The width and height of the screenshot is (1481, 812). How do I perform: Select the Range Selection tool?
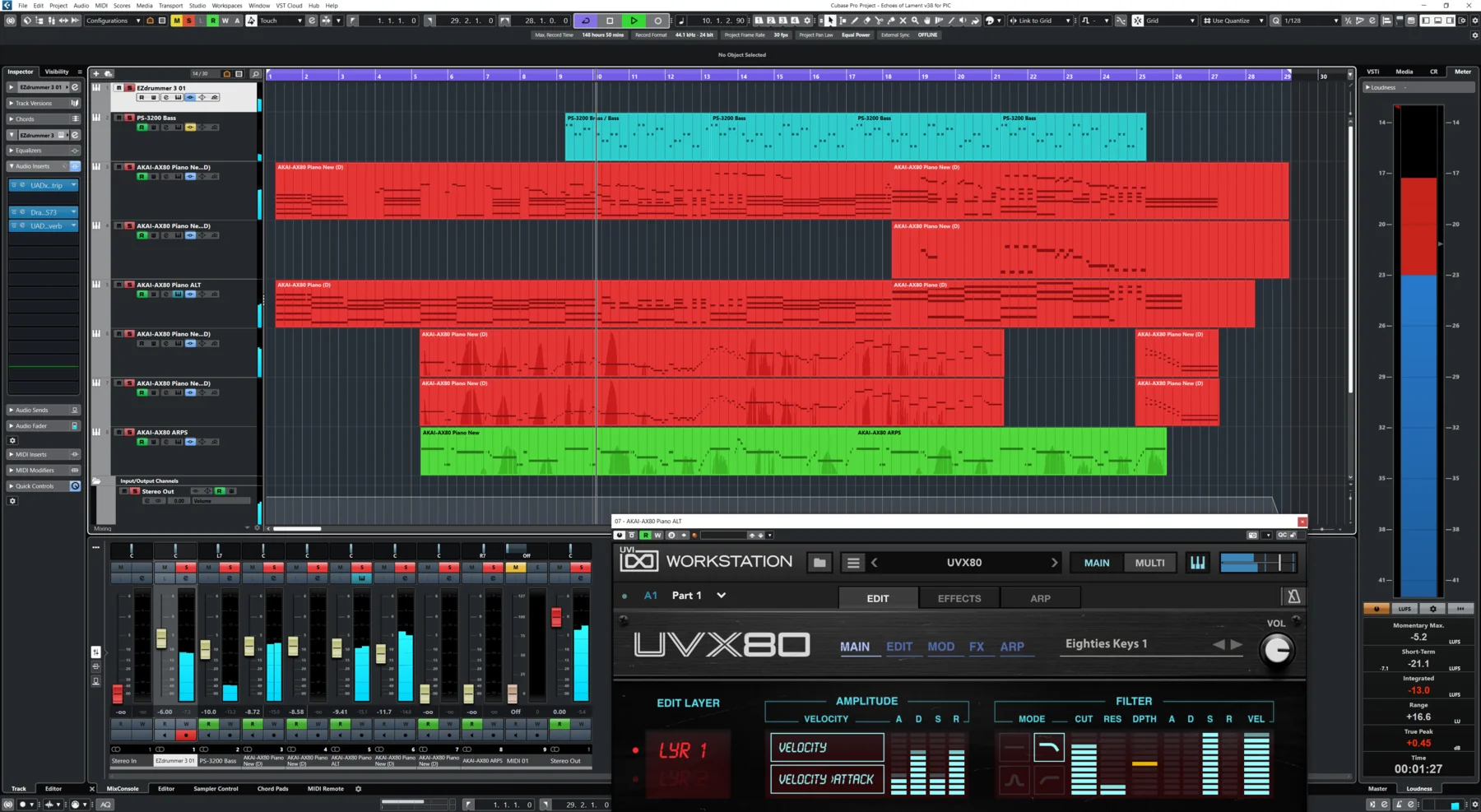[x=843, y=21]
